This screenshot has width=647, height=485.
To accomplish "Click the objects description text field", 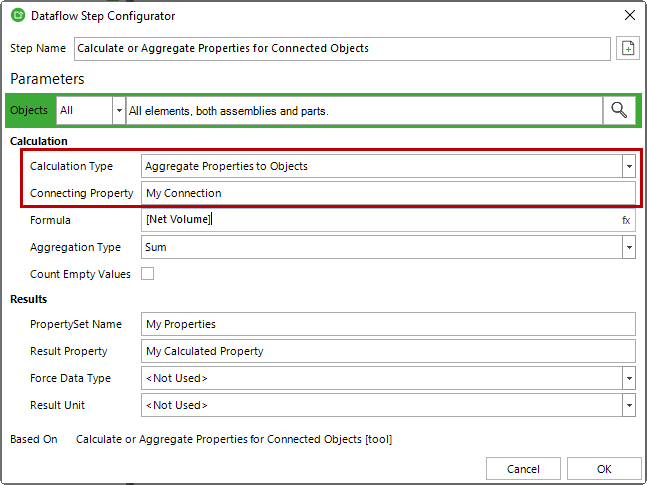I will point(364,111).
